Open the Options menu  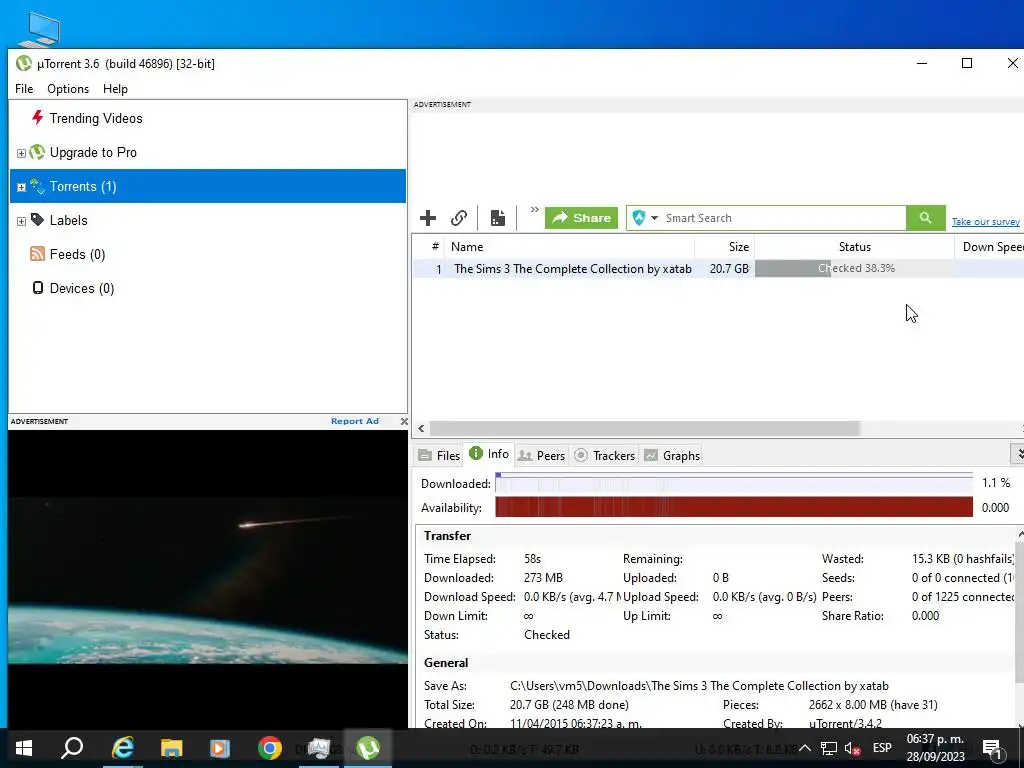coord(68,89)
